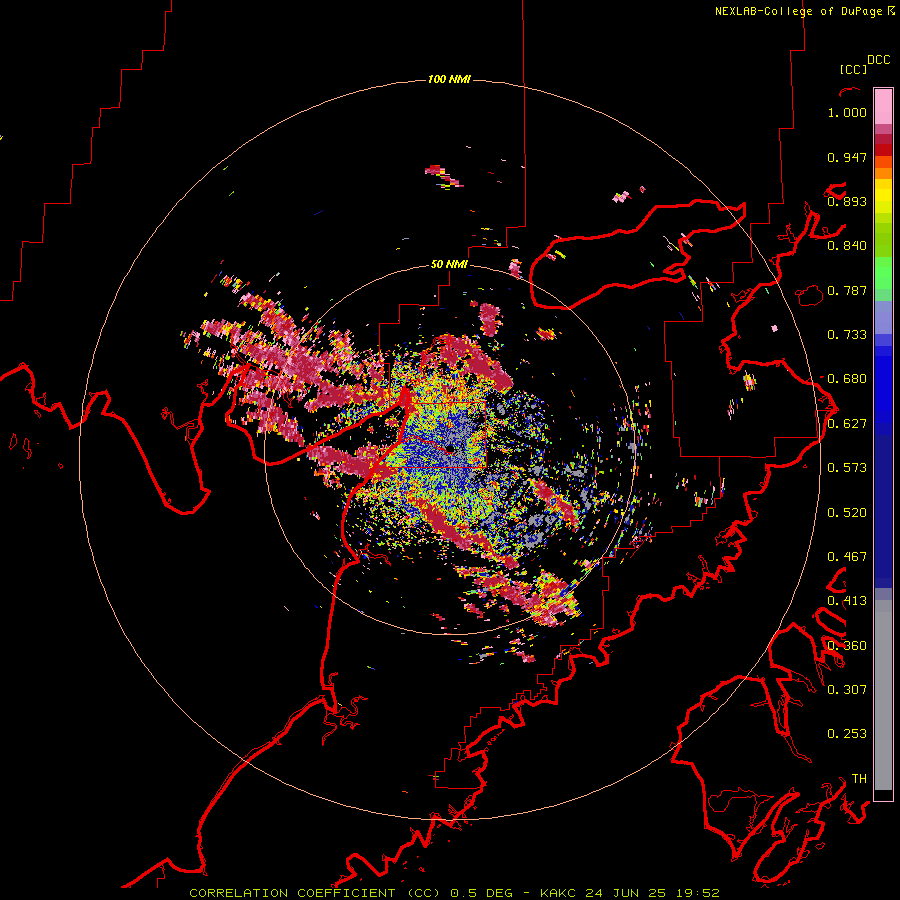Viewport: 900px width, 900px height.
Task: Select the 0.520 legend value
Action: (x=847, y=513)
